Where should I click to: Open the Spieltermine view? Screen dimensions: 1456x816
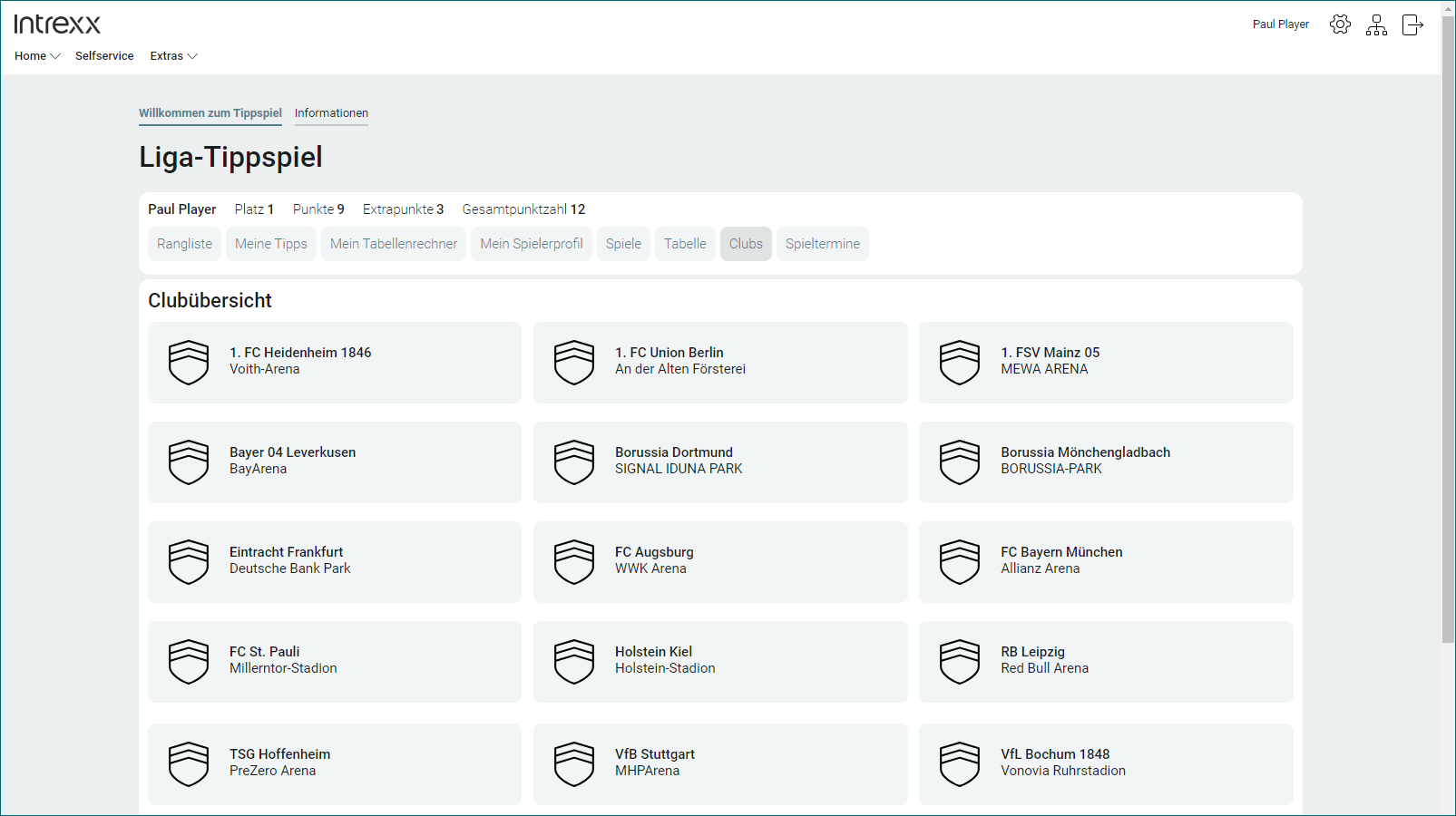point(823,244)
